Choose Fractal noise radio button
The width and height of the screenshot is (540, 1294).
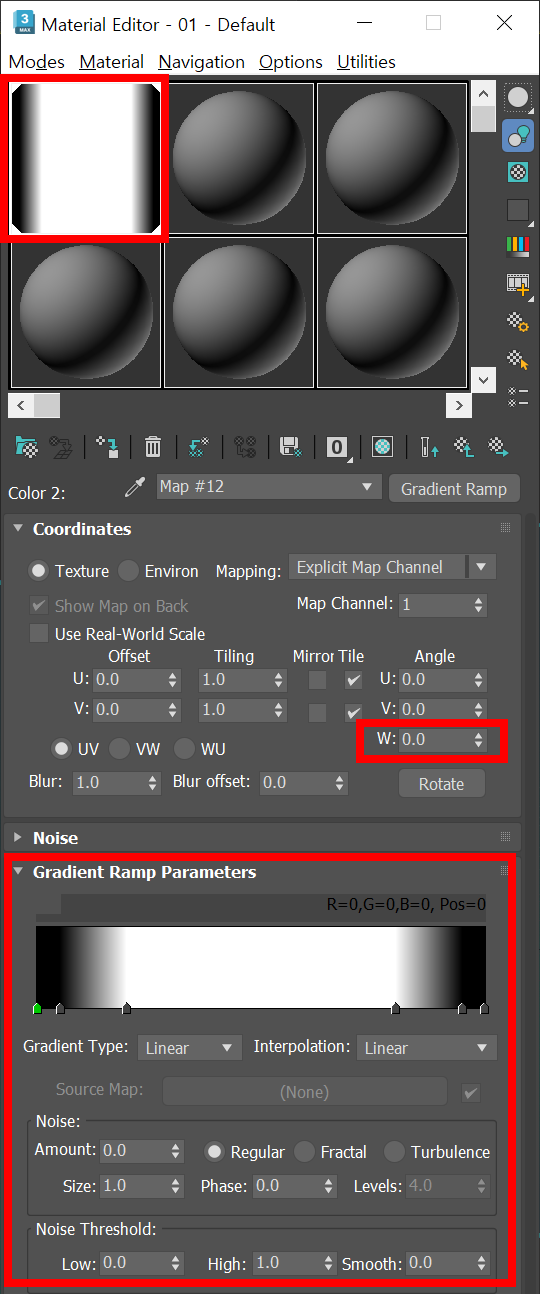304,1152
